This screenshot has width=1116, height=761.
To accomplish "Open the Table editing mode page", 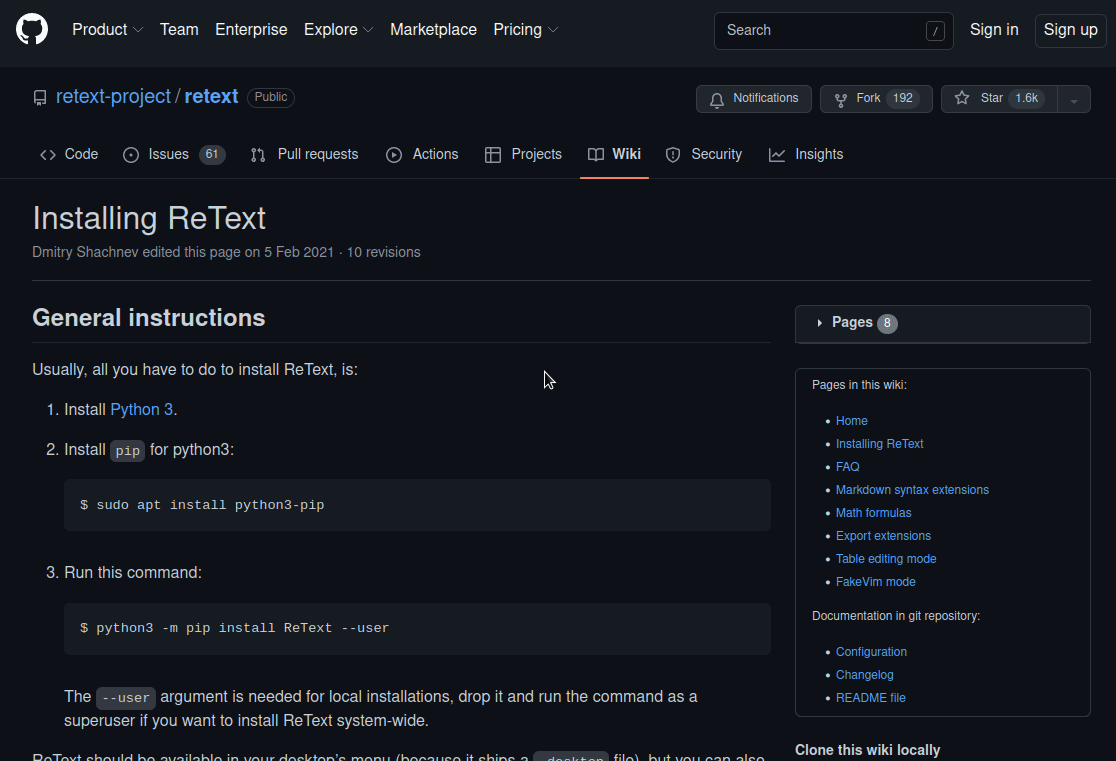I will [x=885, y=560].
